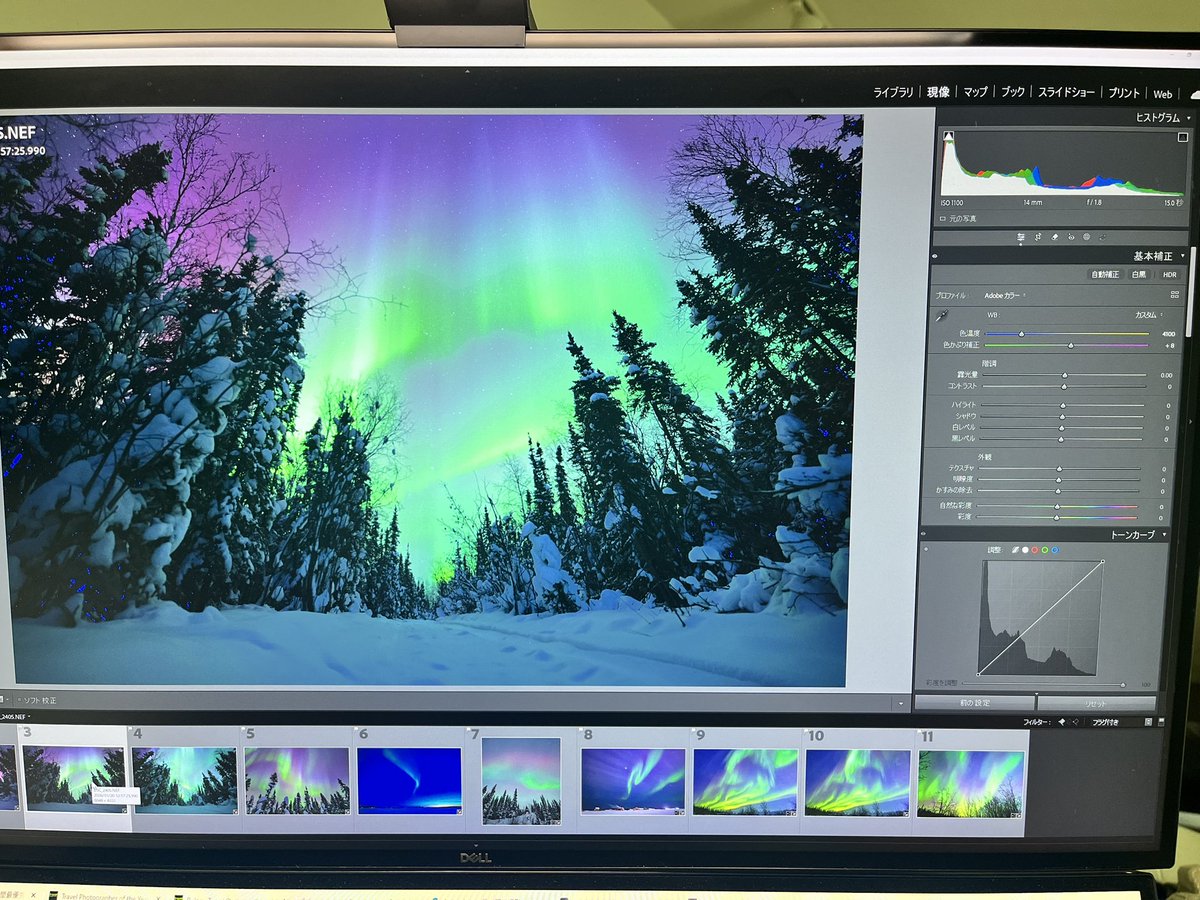This screenshot has width=1200, height=900.
Task: Select white point curve channel circle
Action: (1025, 550)
